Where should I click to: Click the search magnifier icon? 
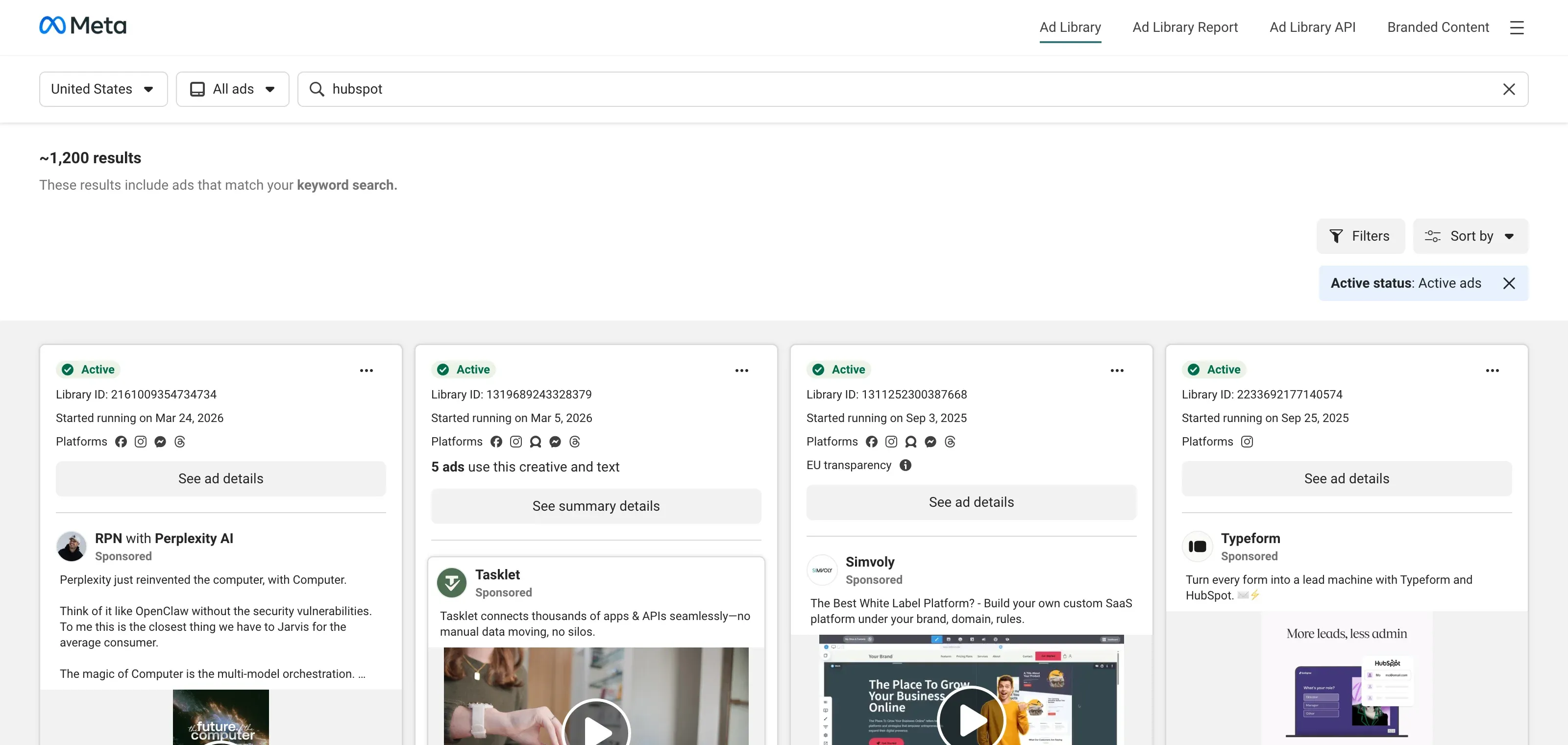coord(317,89)
